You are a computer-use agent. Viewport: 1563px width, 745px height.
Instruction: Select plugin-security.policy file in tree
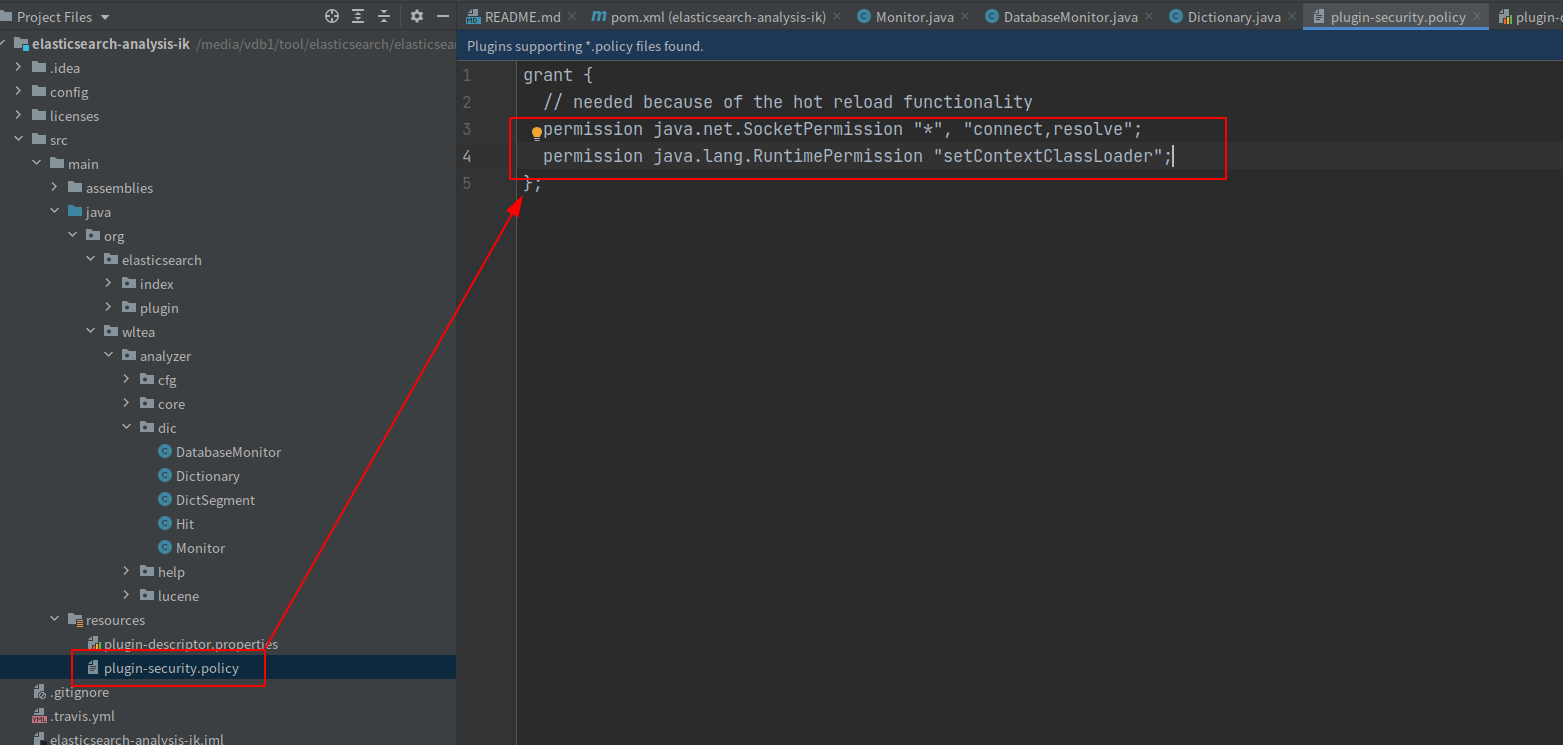[x=171, y=668]
